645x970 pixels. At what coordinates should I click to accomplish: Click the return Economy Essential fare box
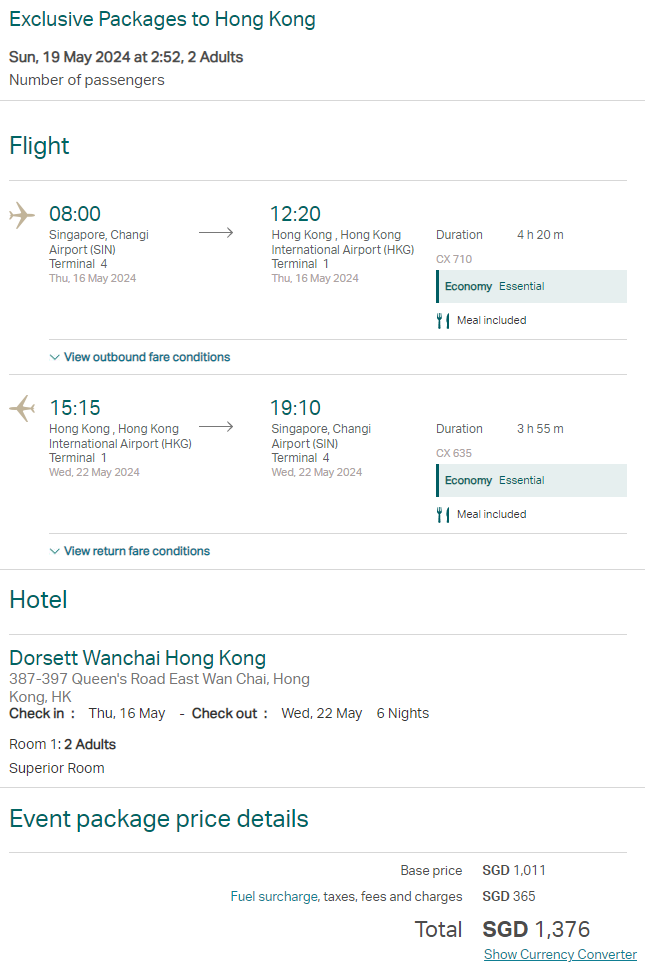531,481
